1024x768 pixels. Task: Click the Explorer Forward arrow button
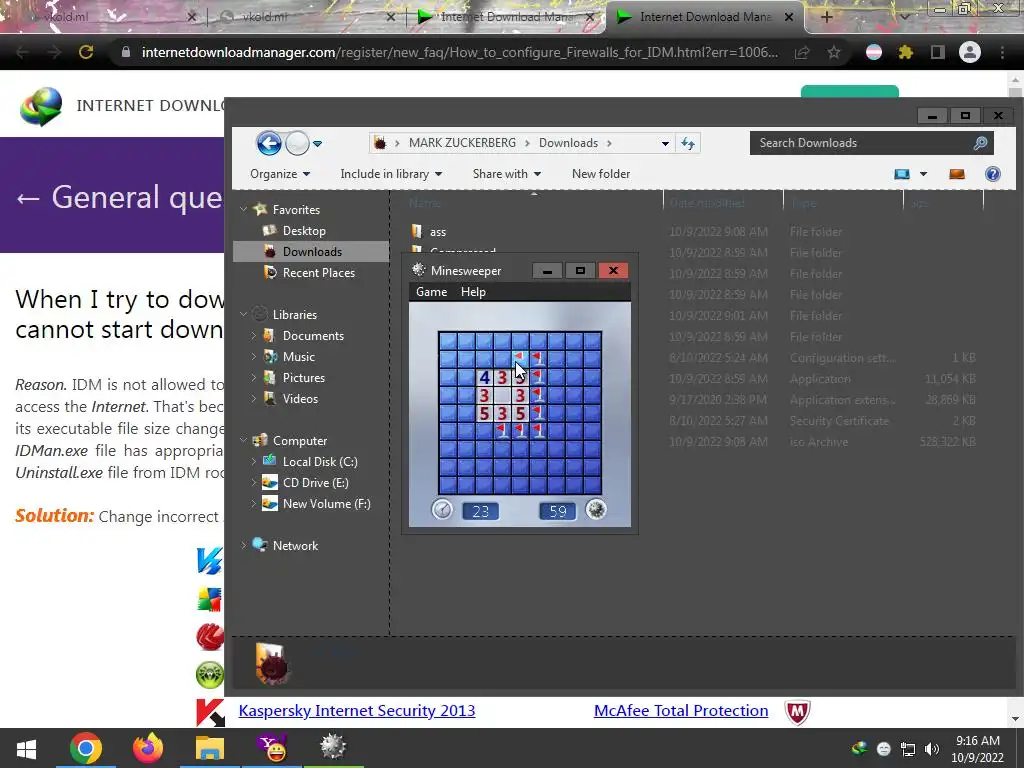point(297,143)
